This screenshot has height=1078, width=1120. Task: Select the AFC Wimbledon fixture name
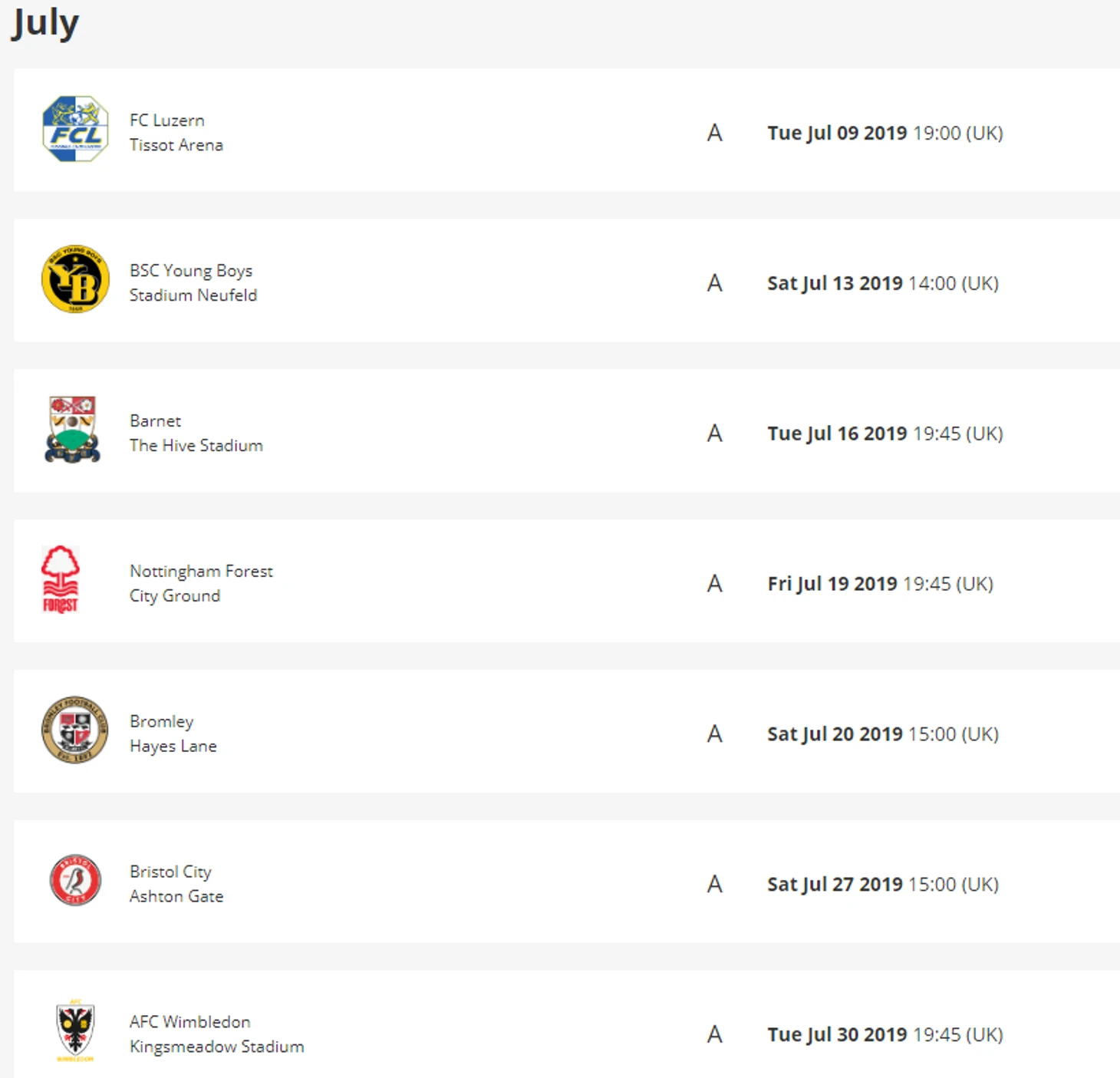pyautogui.click(x=190, y=1022)
